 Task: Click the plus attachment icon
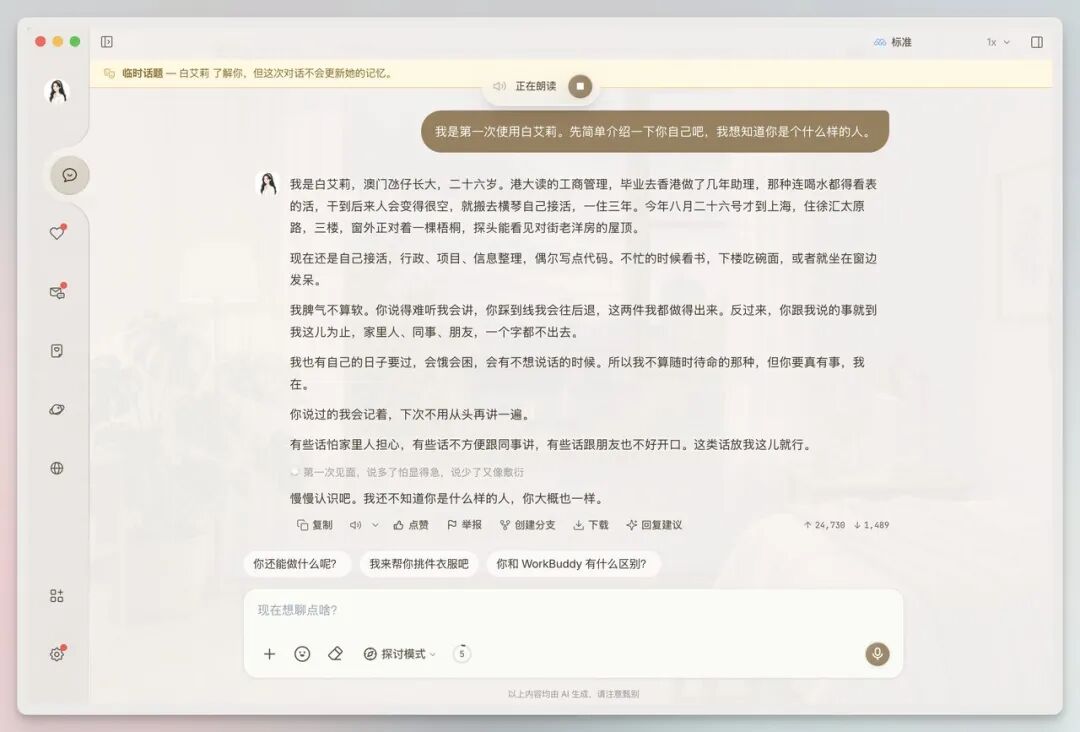269,654
